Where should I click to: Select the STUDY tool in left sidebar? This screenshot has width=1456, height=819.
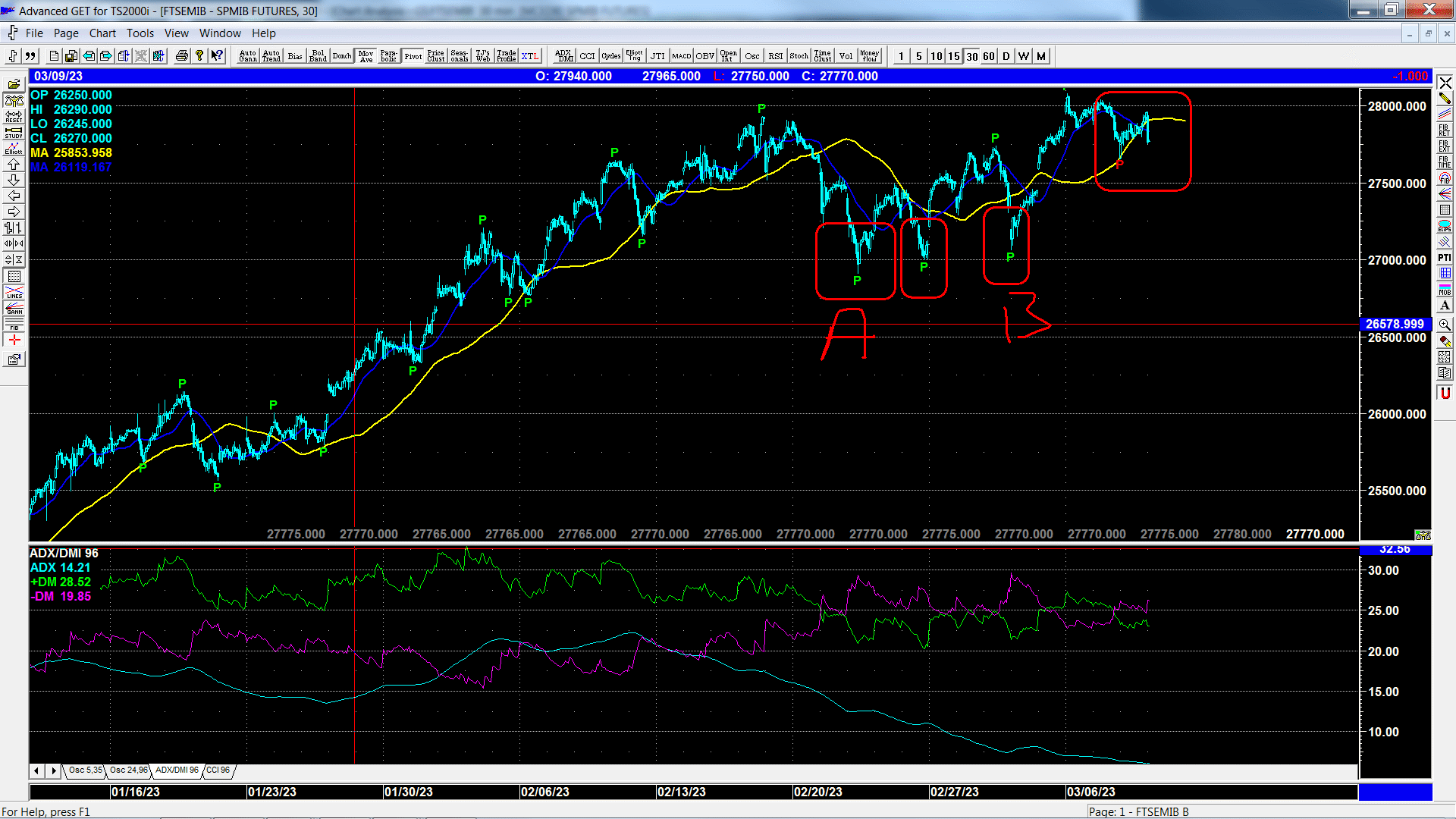[x=14, y=132]
